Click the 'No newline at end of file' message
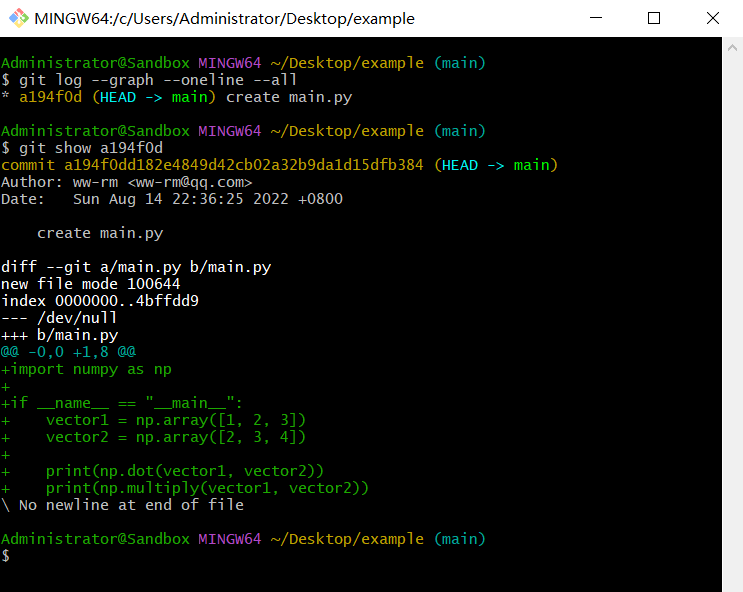 coord(131,505)
